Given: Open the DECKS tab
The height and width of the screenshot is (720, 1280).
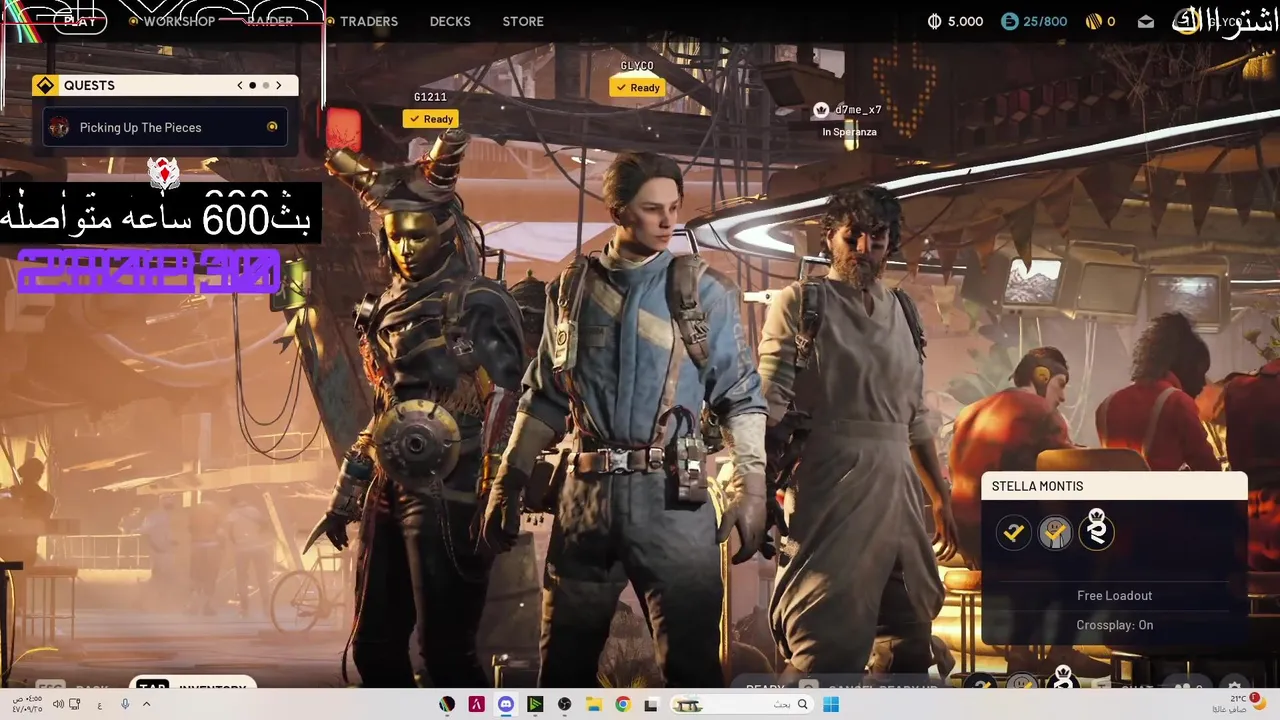Looking at the screenshot, I should (450, 21).
